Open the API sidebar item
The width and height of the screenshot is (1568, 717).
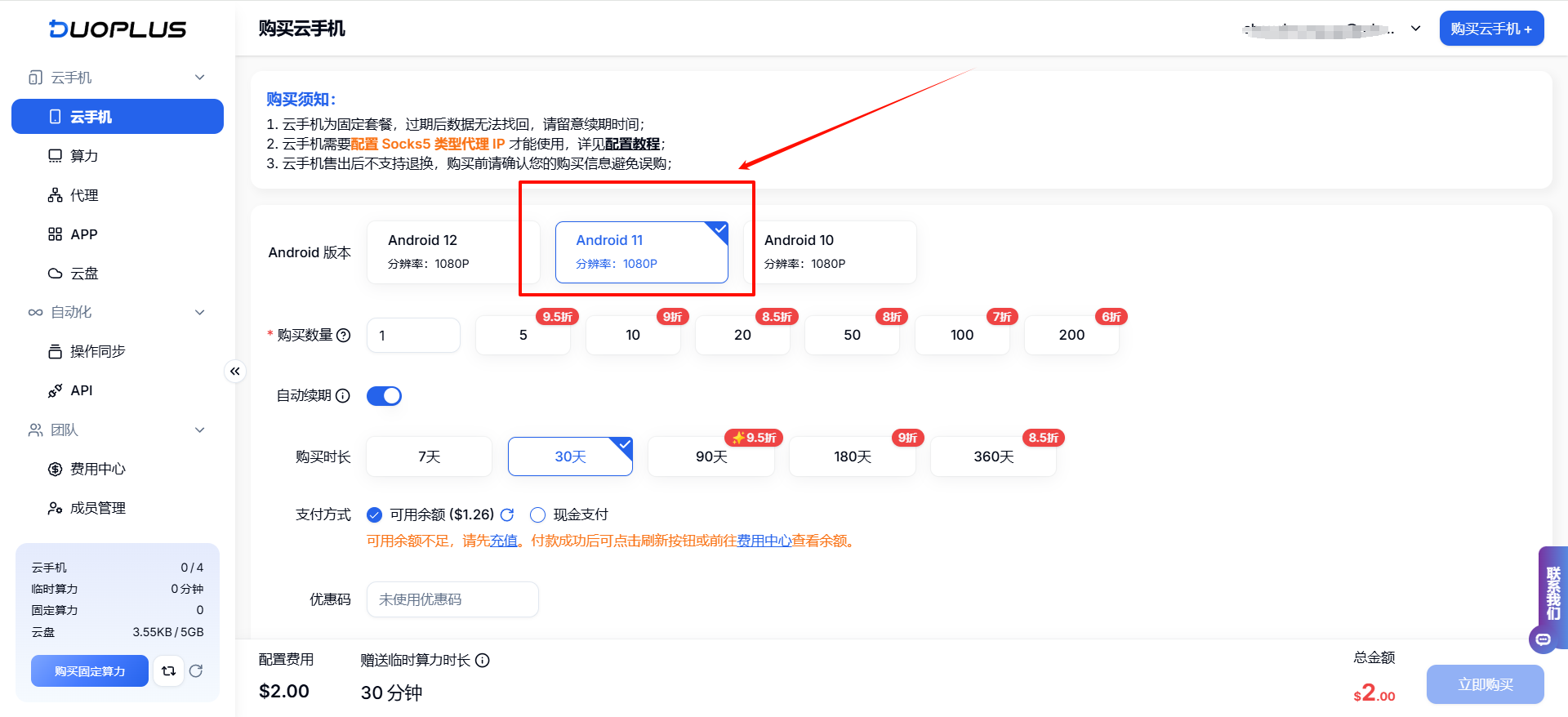pyautogui.click(x=118, y=390)
